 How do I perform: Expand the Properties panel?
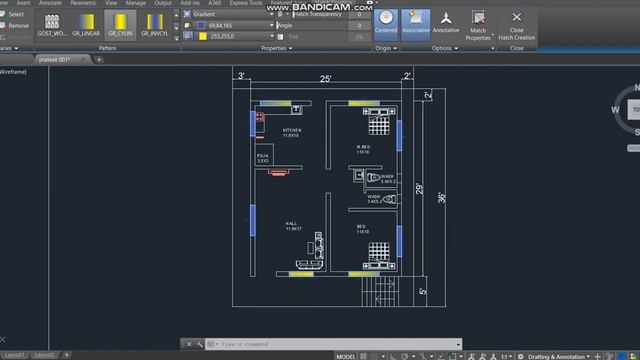point(276,48)
